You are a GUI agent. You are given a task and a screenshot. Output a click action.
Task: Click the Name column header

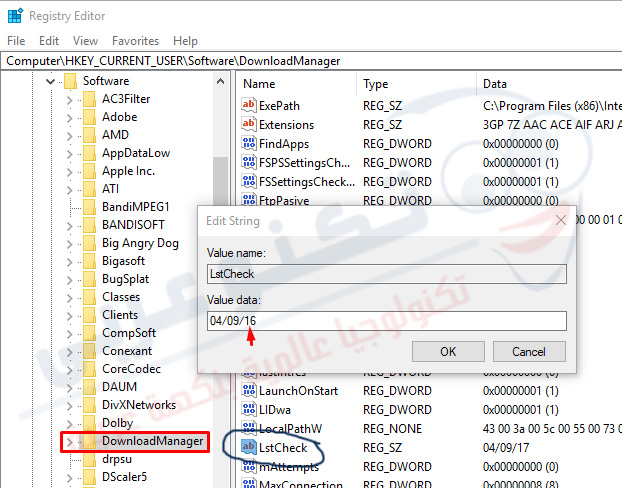(x=259, y=84)
